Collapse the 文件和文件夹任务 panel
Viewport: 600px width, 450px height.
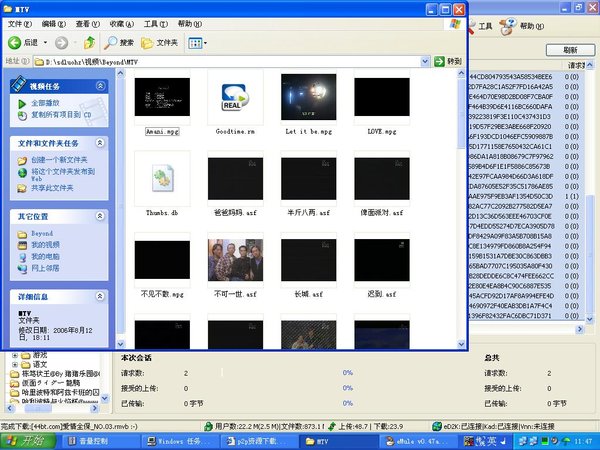100,143
